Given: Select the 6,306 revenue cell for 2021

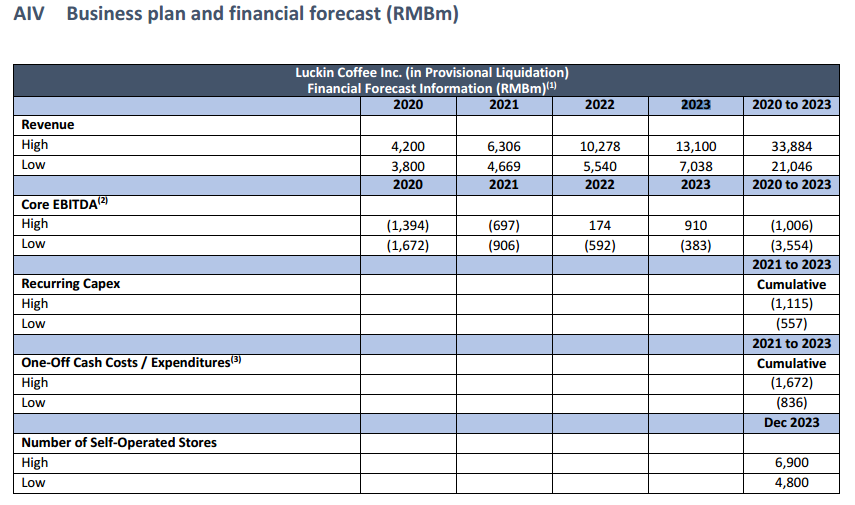Looking at the screenshot, I should pyautogui.click(x=503, y=145).
